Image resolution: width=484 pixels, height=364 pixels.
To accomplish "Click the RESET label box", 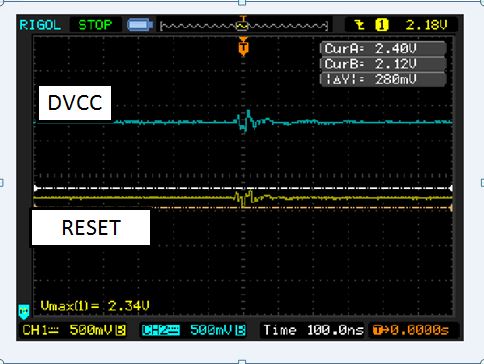I will (x=91, y=228).
